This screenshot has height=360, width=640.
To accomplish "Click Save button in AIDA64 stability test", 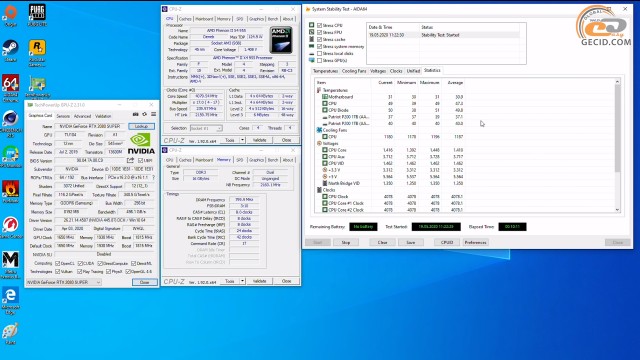I will click(x=411, y=242).
